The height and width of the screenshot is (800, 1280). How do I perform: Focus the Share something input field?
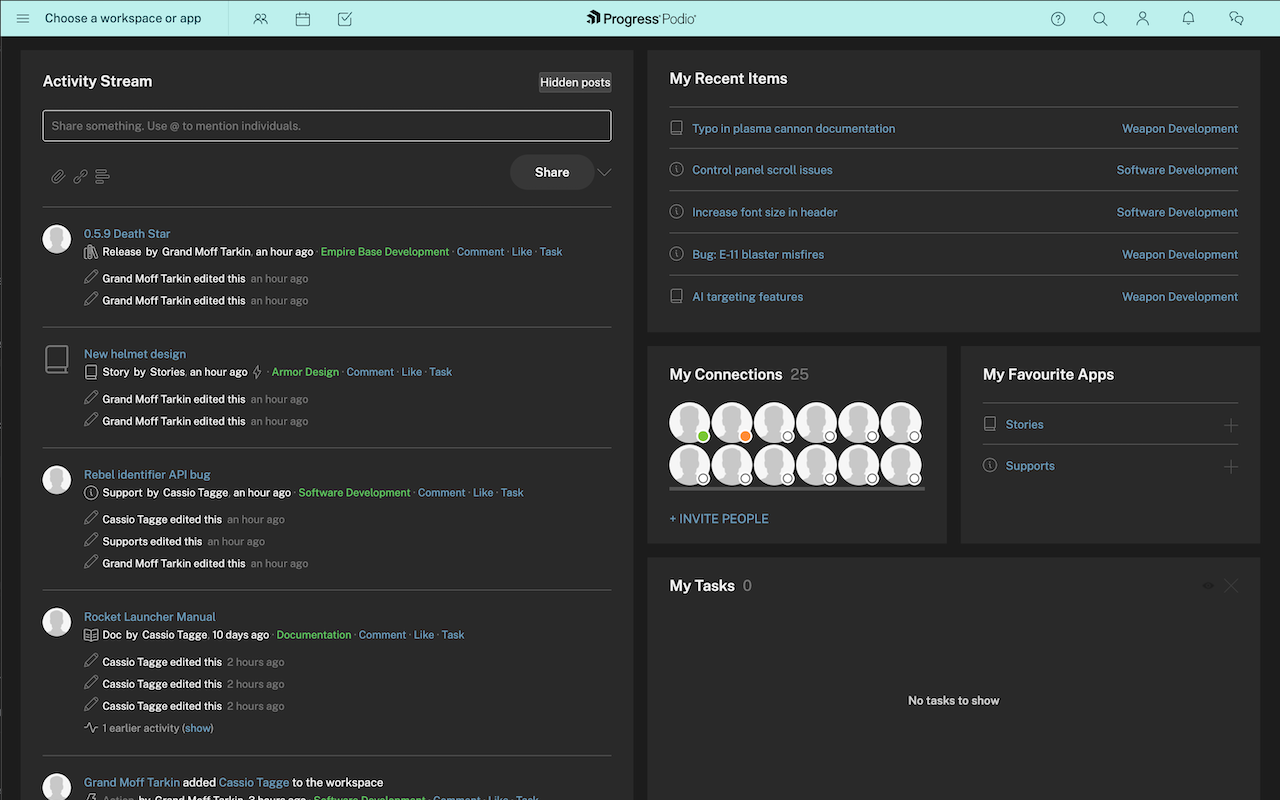coord(327,126)
